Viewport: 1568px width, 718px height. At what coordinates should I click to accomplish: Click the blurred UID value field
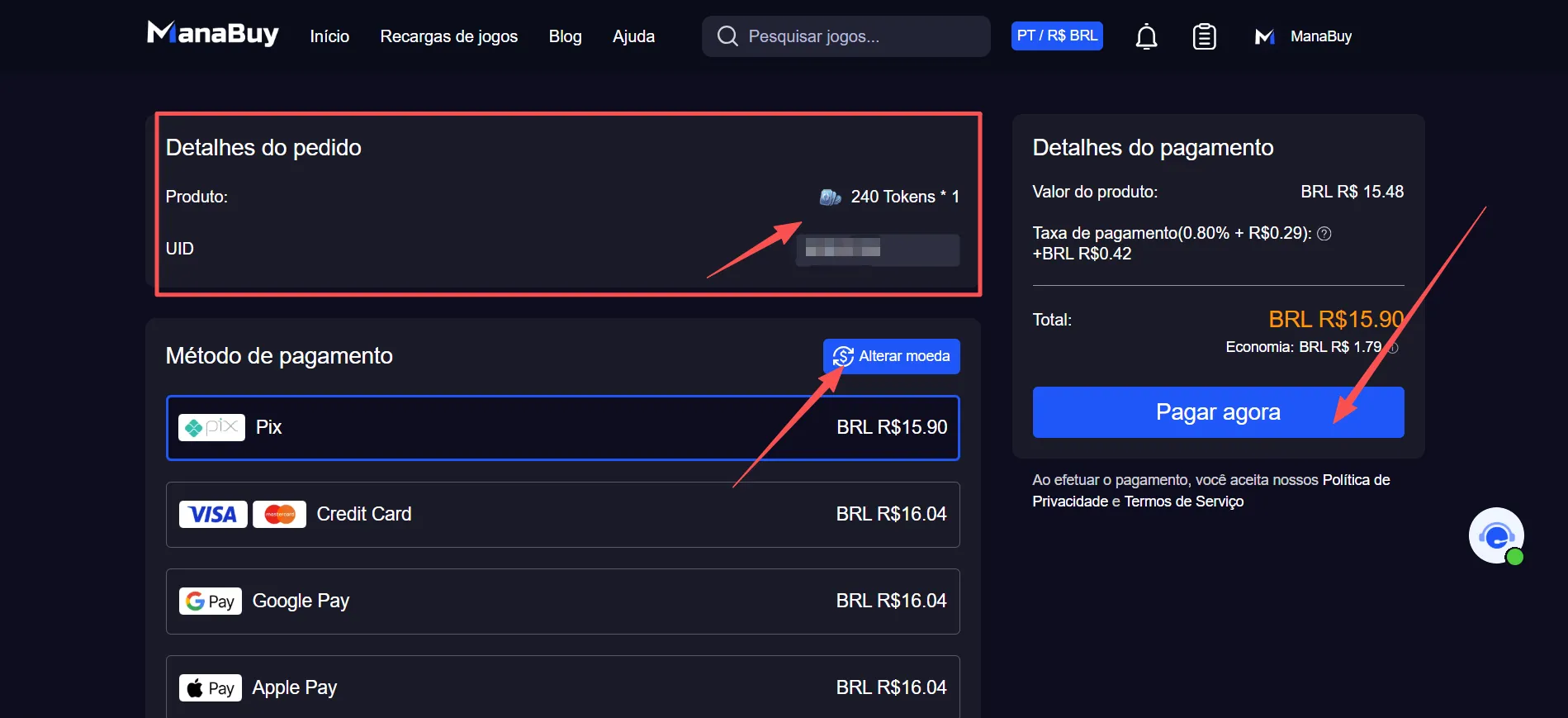[x=878, y=250]
